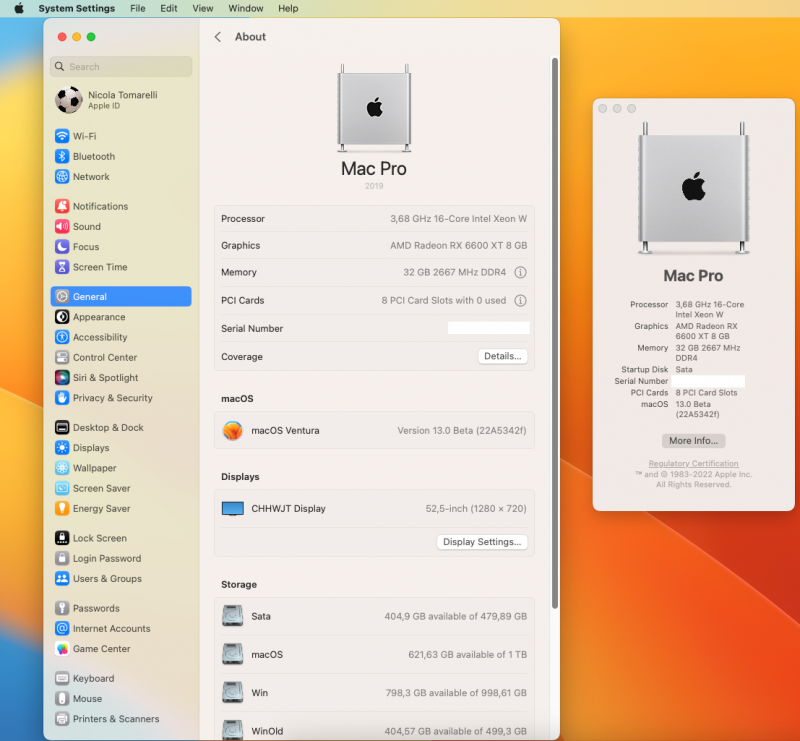Click the Focus moon icon

pos(62,247)
